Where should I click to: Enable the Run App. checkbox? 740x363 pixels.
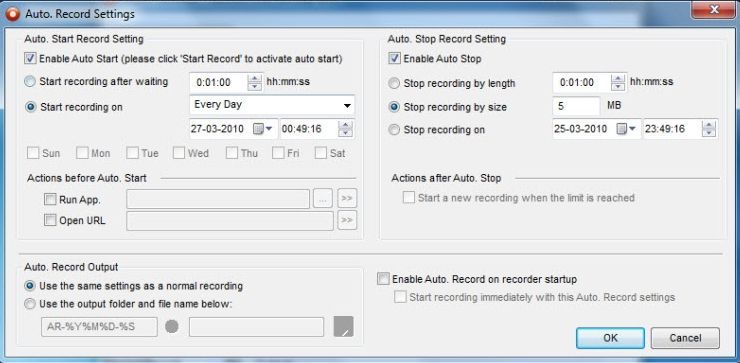pos(50,200)
